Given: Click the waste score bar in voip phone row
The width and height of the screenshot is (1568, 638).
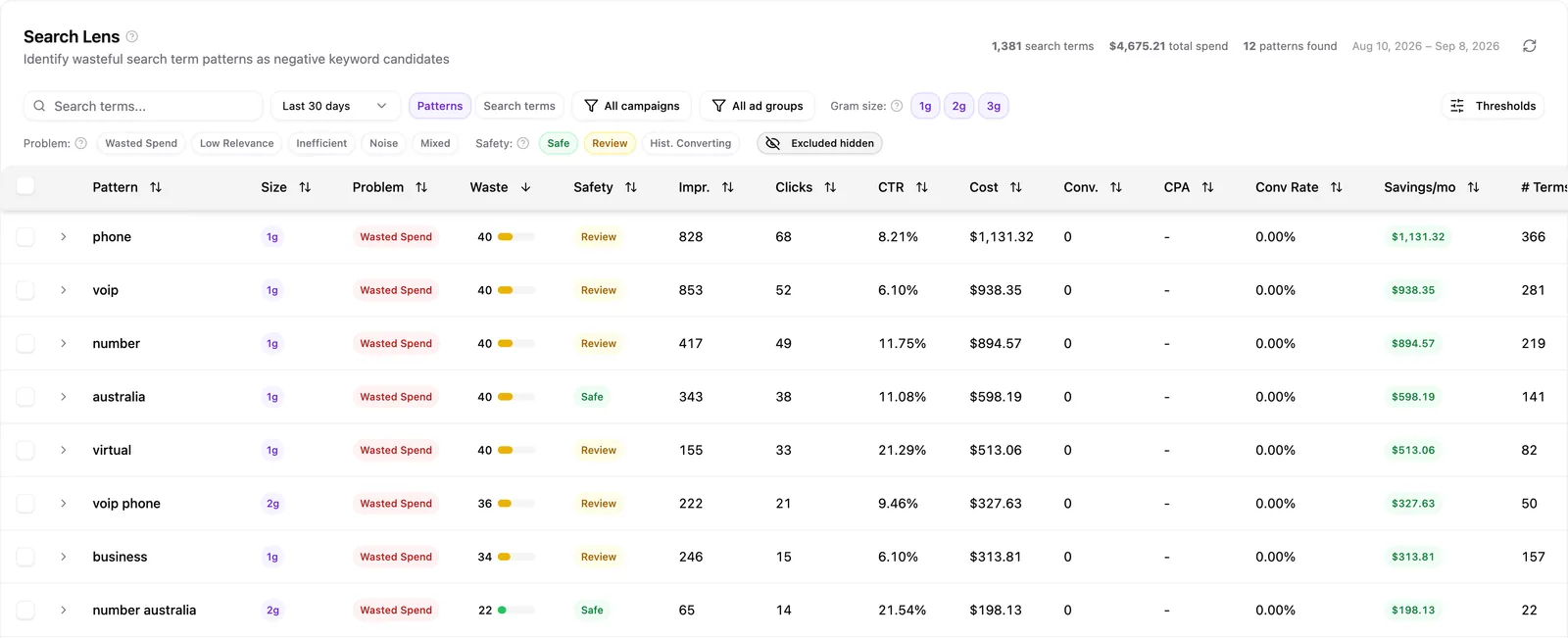Looking at the screenshot, I should pos(516,504).
